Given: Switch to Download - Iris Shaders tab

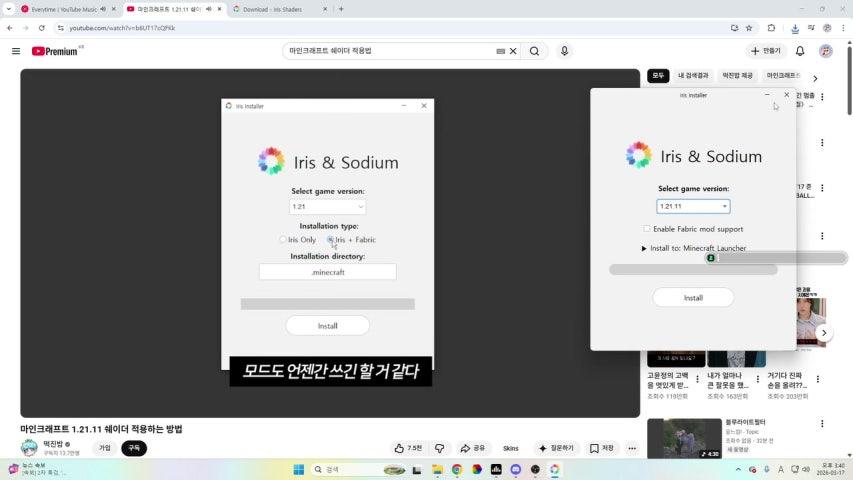Looking at the screenshot, I should 272,9.
